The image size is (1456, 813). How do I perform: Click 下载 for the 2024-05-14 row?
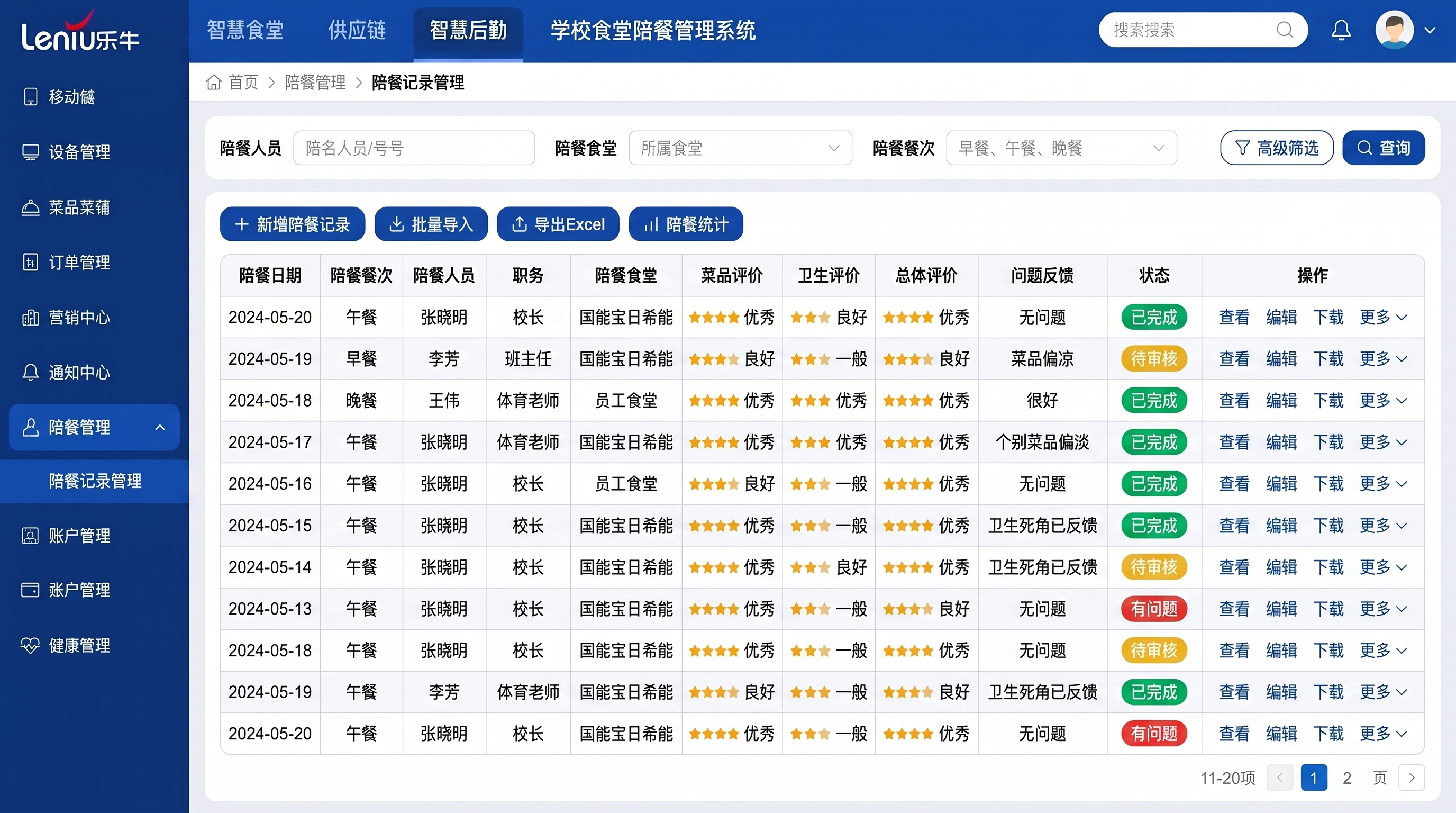pyautogui.click(x=1328, y=567)
